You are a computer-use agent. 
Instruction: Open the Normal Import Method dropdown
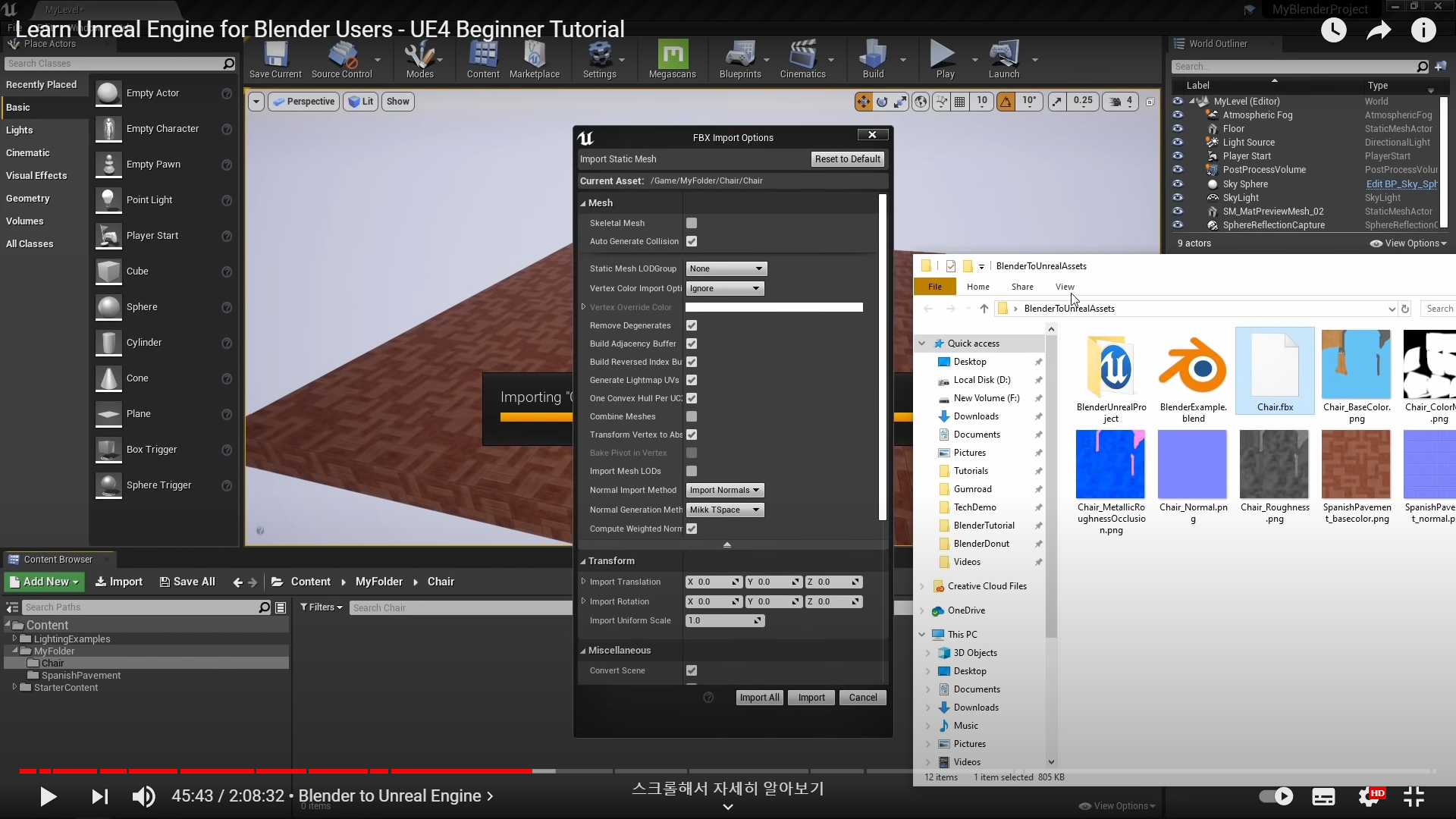click(x=724, y=490)
